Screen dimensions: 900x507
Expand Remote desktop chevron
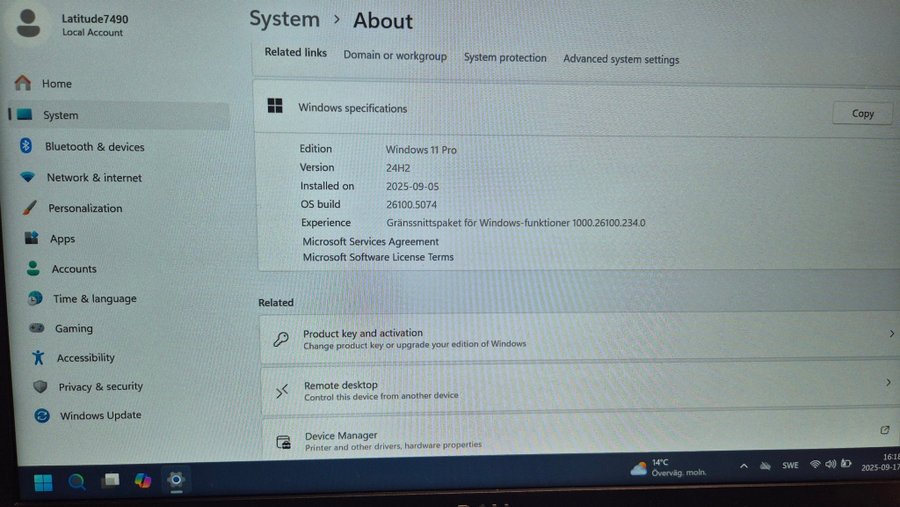pyautogui.click(x=888, y=382)
